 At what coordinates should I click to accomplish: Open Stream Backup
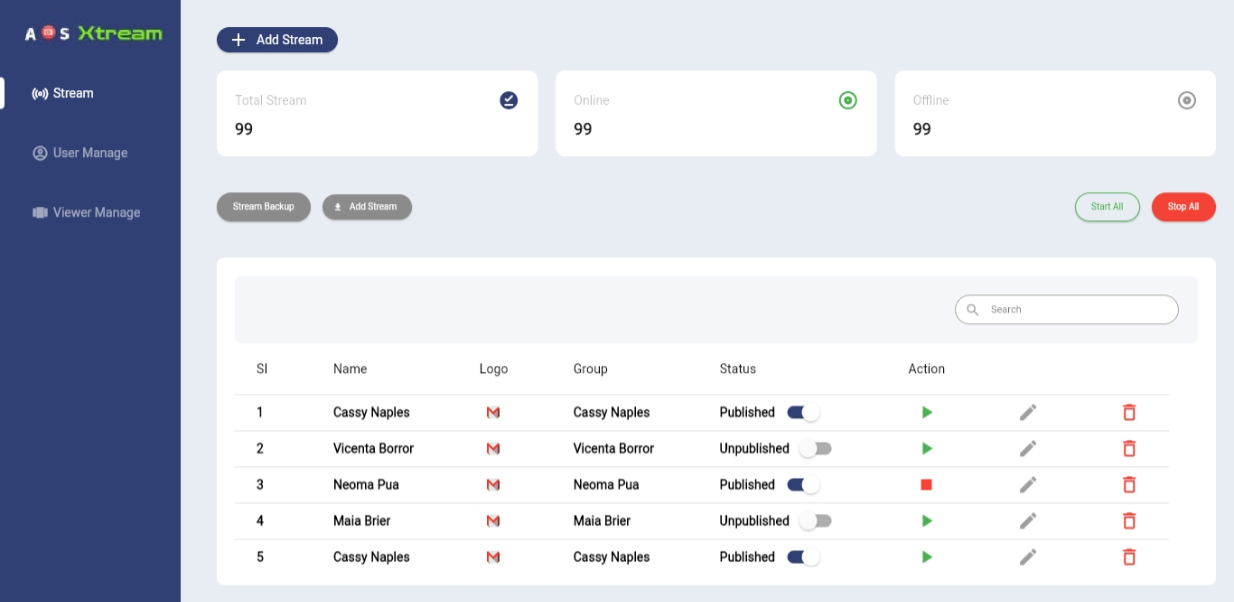click(263, 207)
